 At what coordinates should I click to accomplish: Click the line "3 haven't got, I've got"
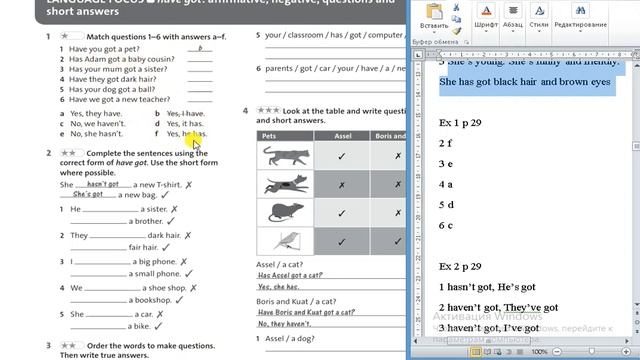pyautogui.click(x=489, y=328)
